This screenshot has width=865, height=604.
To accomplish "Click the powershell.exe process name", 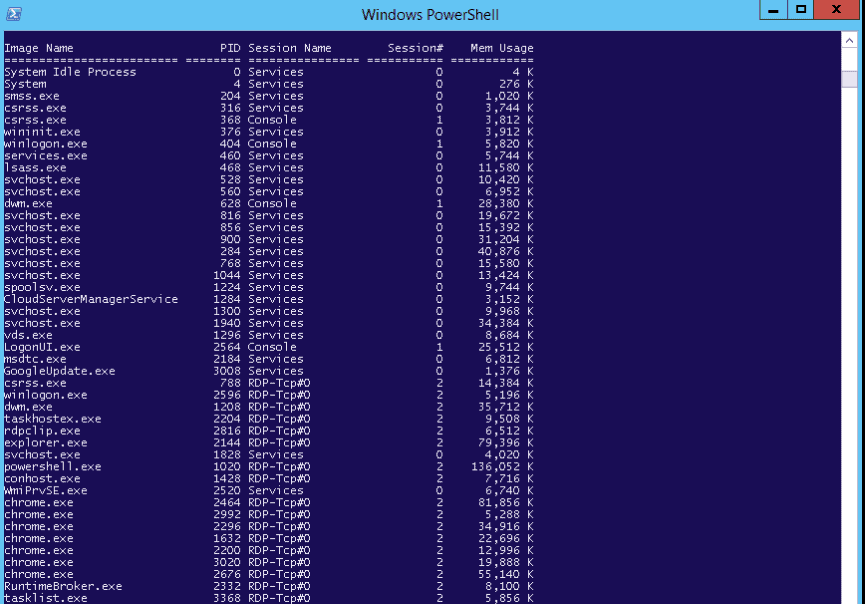I will pos(52,467).
